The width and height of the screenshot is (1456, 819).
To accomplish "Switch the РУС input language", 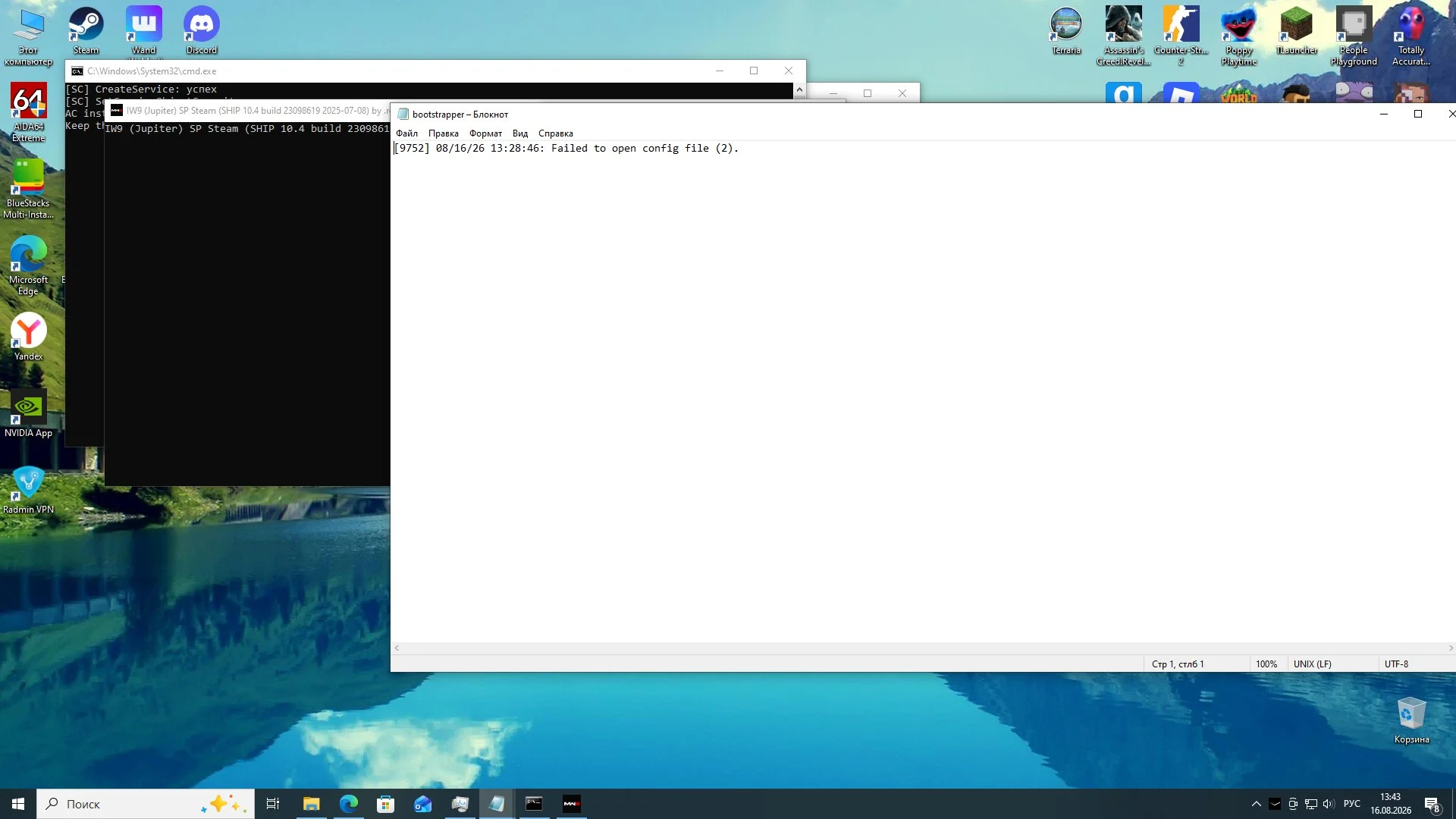I will (x=1352, y=804).
